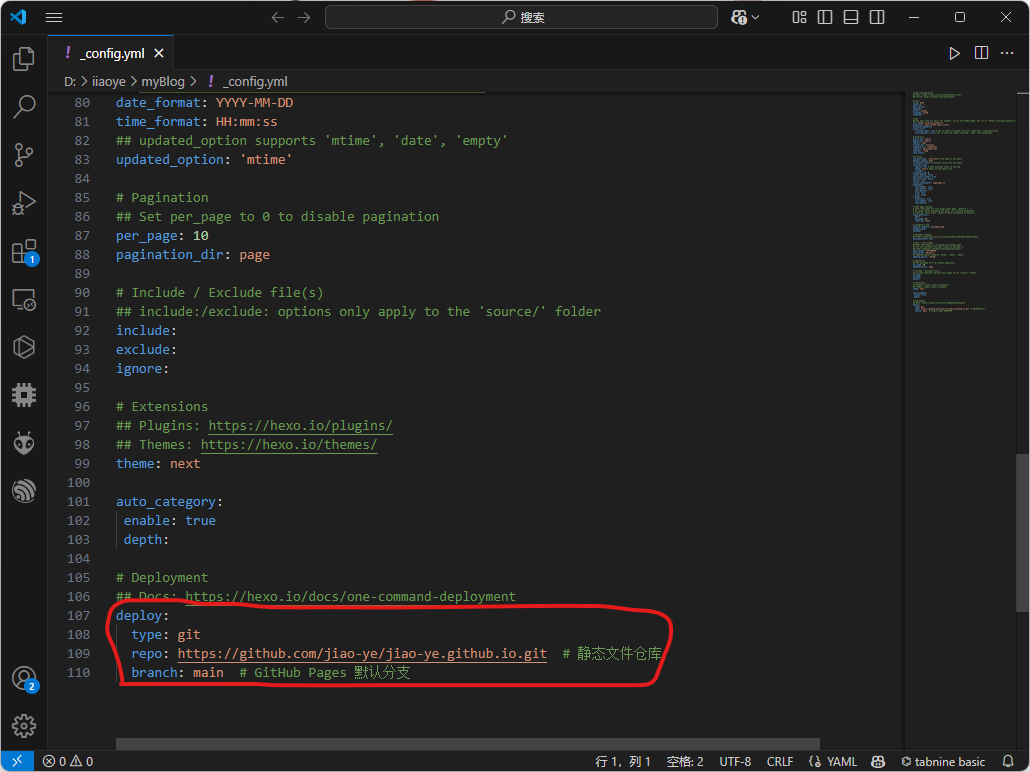Select the _config.yml editor tab

[112, 53]
